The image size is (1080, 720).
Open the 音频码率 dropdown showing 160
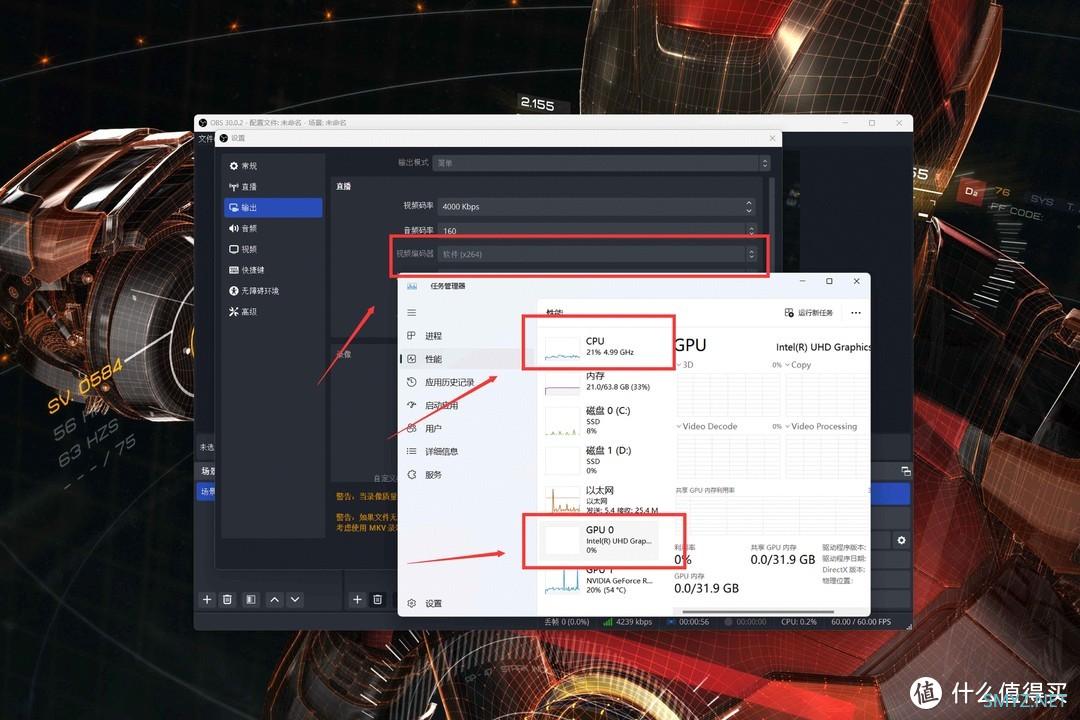pos(596,230)
